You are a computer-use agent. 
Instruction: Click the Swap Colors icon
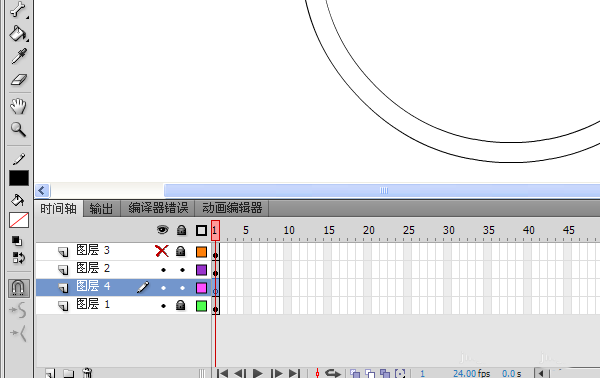(x=18, y=258)
